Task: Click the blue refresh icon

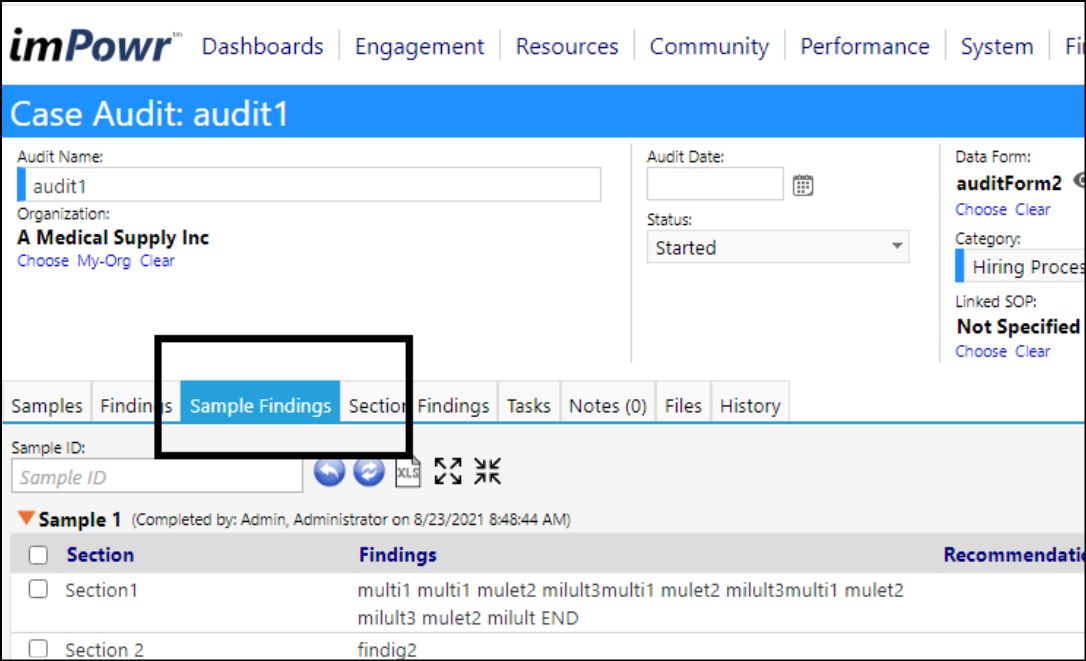Action: point(368,472)
